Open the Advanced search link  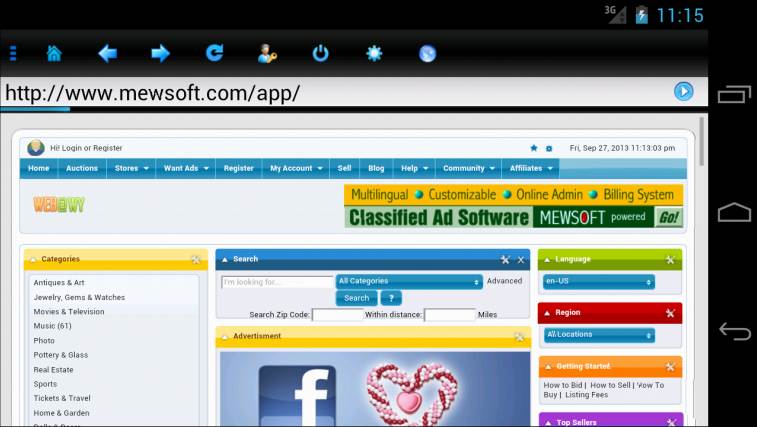505,281
